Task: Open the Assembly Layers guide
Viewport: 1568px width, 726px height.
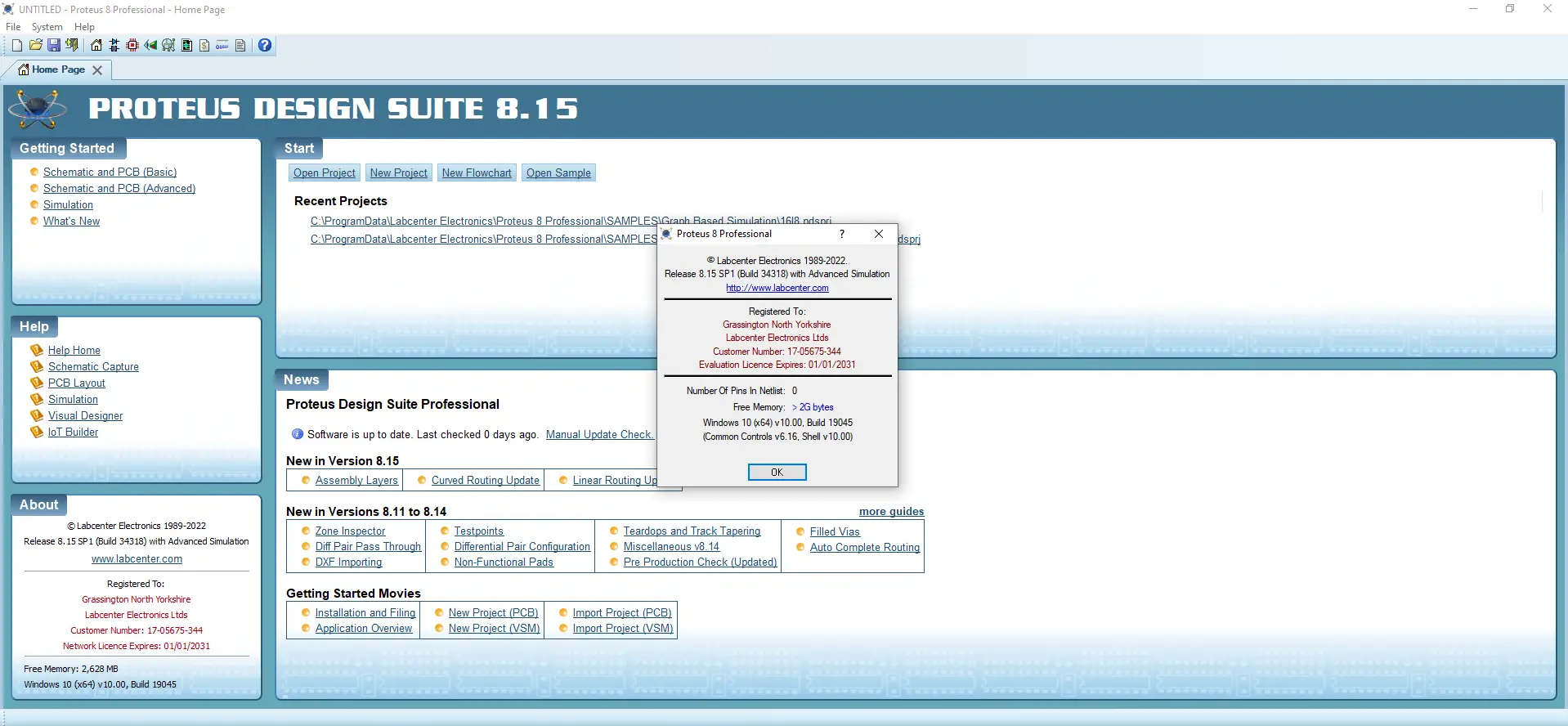Action: (x=356, y=480)
